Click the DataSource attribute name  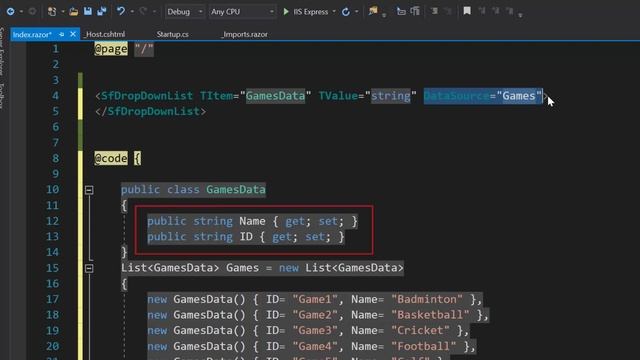456,96
